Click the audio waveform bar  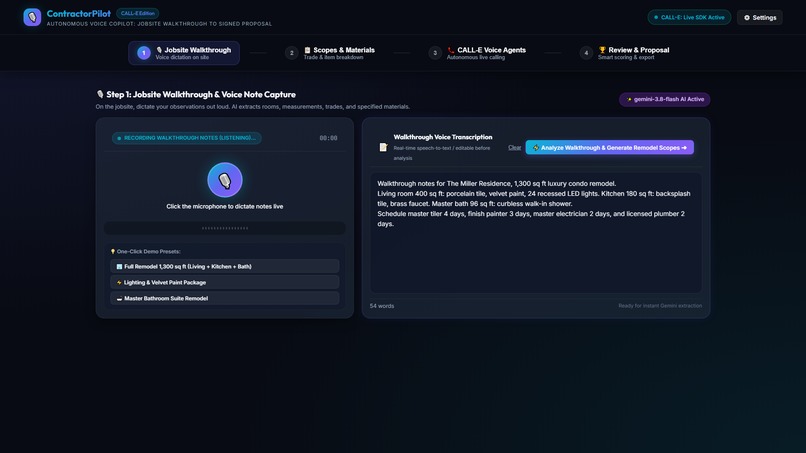click(x=225, y=228)
